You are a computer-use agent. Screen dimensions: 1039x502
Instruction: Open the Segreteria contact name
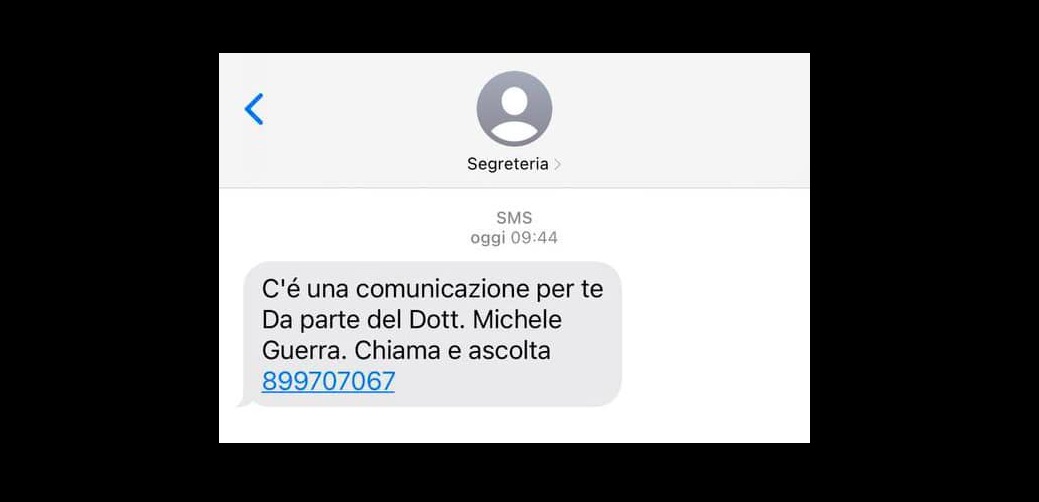pos(508,164)
